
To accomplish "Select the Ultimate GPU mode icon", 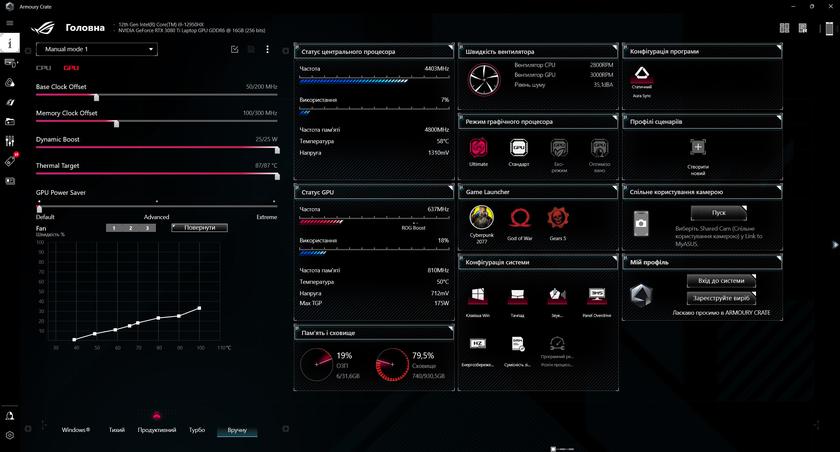I will pyautogui.click(x=478, y=149).
